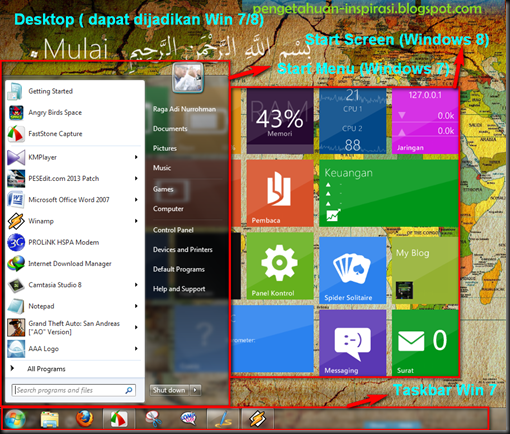The image size is (510, 434).
Task: Click the search magnifier icon
Action: [129, 390]
